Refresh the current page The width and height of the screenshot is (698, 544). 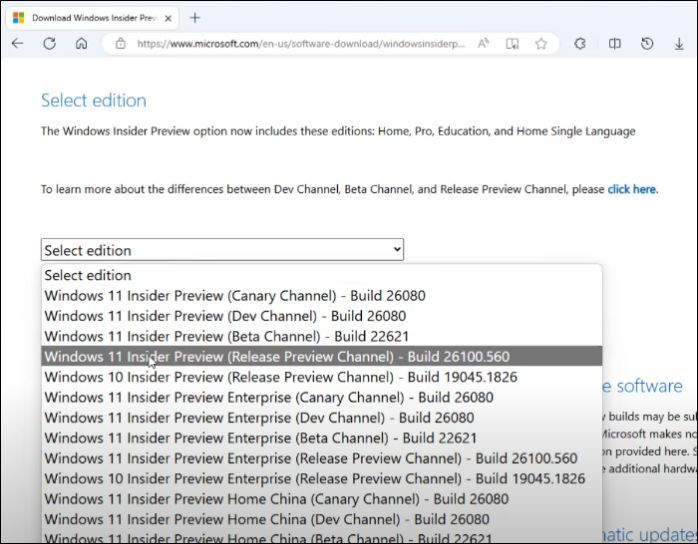tap(49, 44)
